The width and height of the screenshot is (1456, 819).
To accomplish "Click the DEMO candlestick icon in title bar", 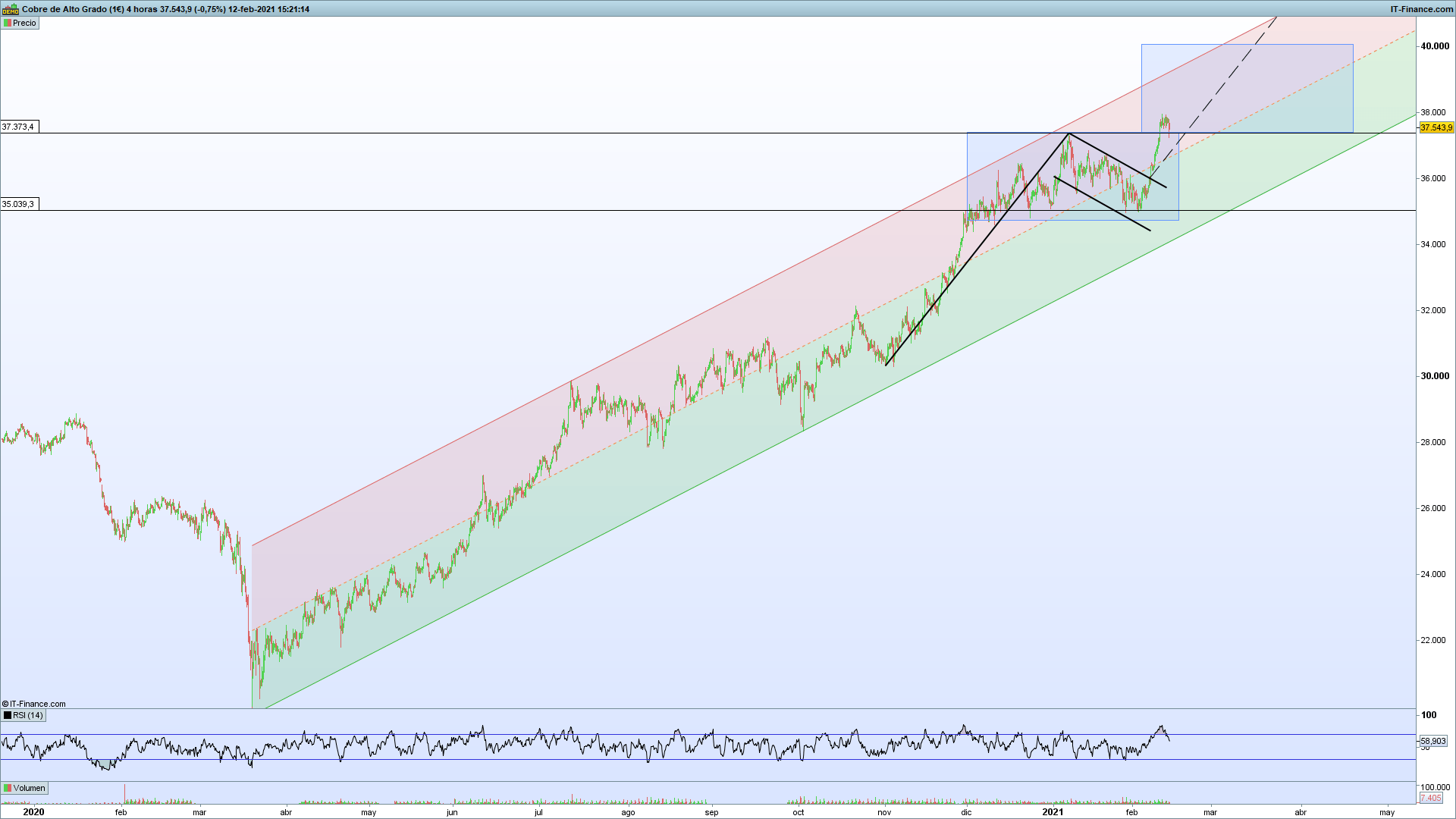I will click(x=11, y=9).
